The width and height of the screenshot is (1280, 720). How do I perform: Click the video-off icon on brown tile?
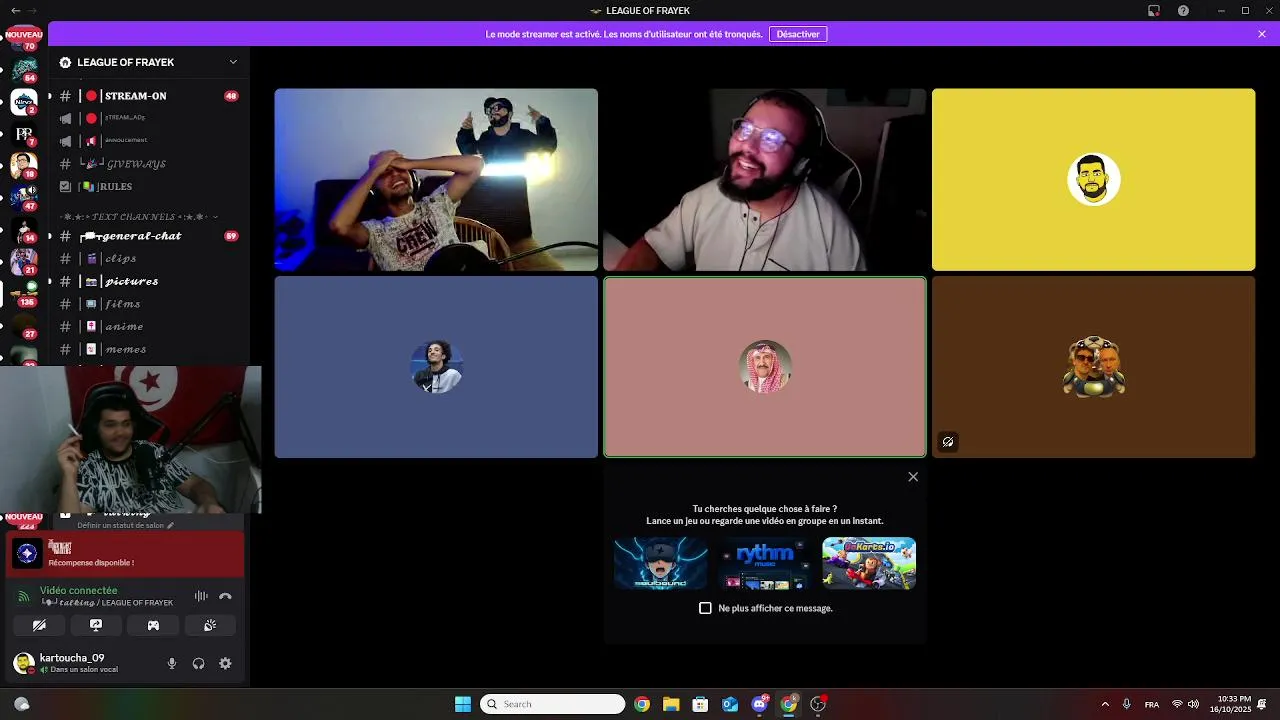[948, 441]
